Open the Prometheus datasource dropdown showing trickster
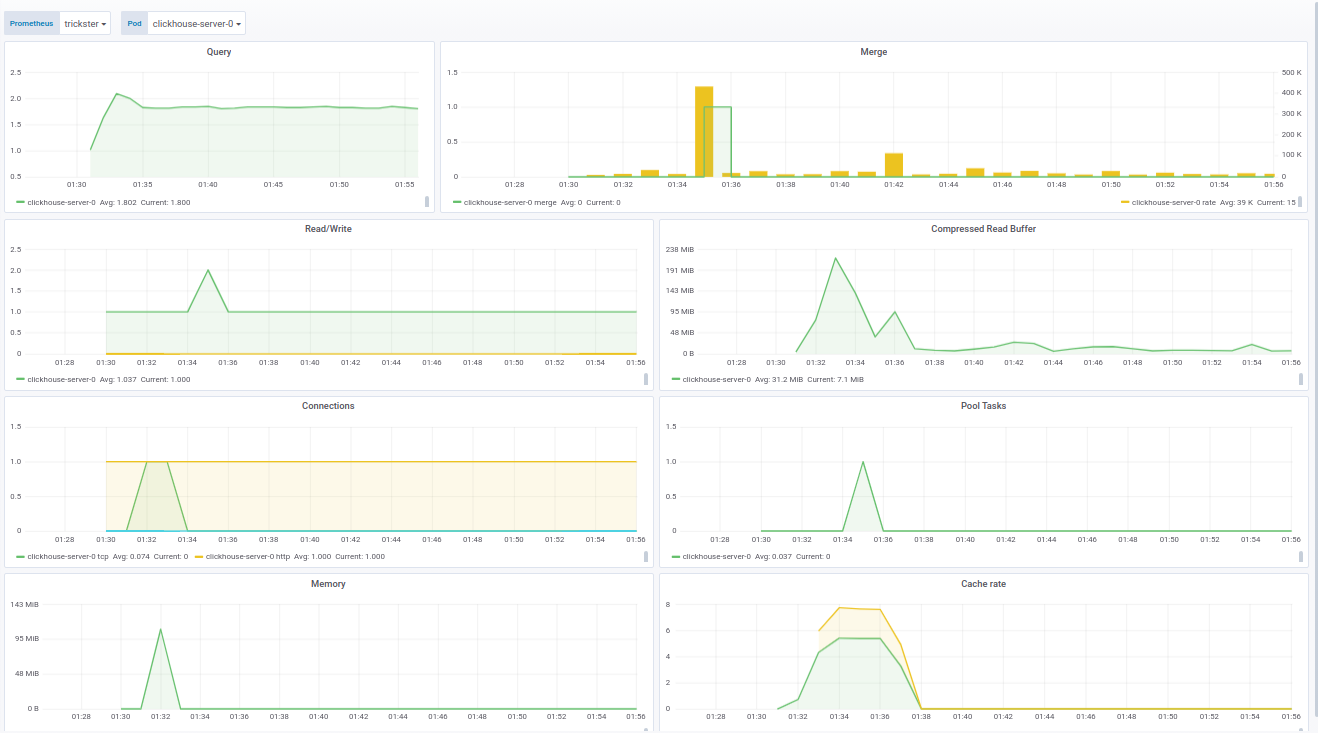Image resolution: width=1318 pixels, height=733 pixels. click(x=85, y=23)
